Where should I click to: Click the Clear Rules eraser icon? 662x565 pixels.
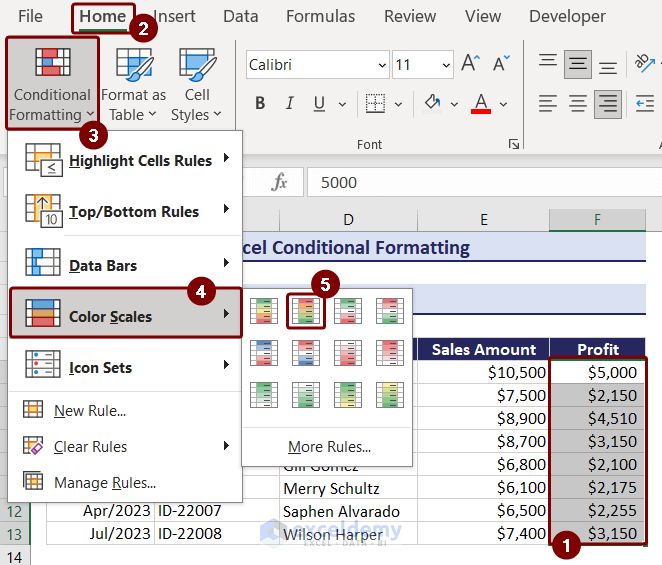click(33, 445)
